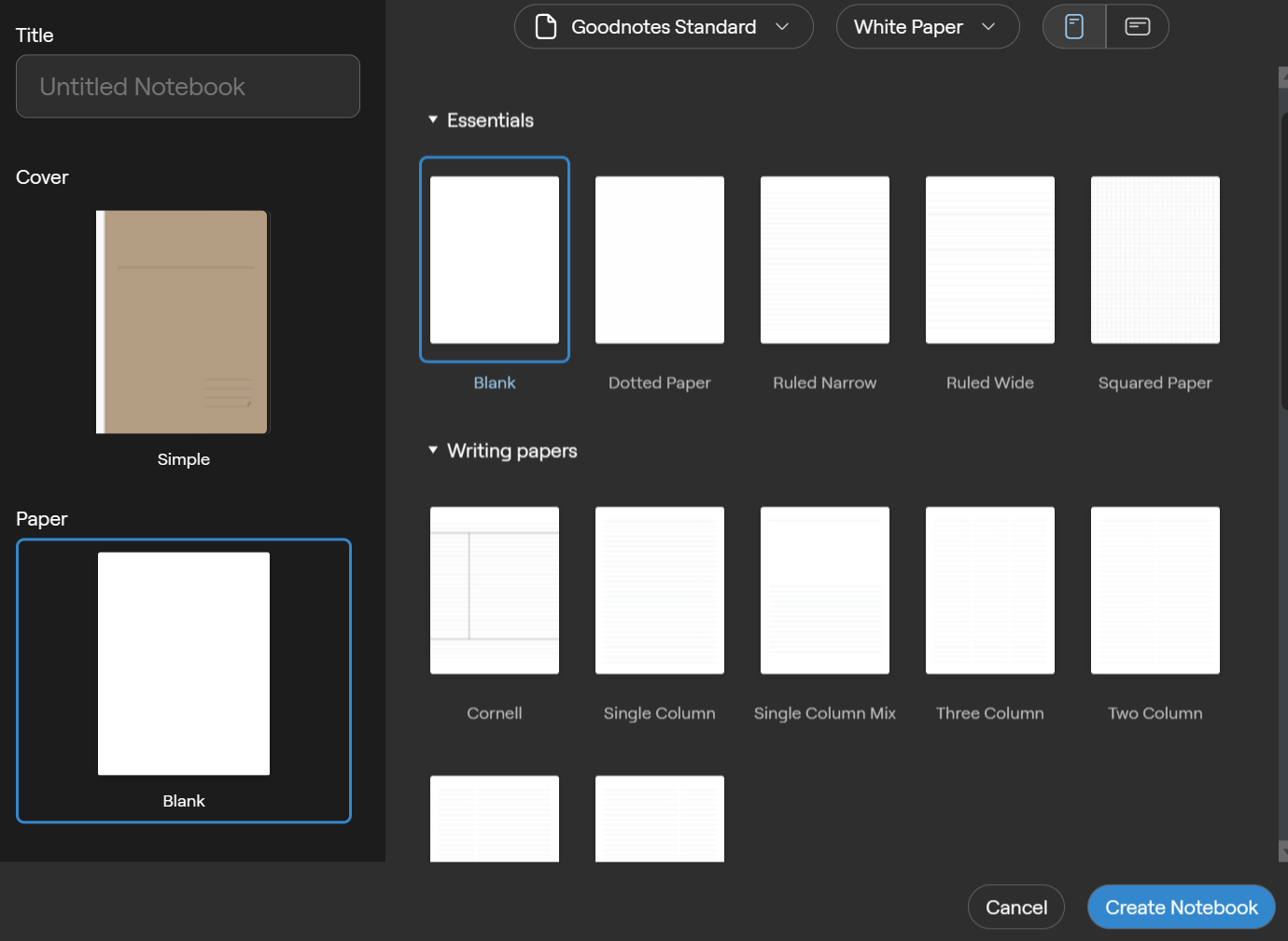The width and height of the screenshot is (1288, 941).
Task: Collapse the Essentials section
Action: [432, 119]
